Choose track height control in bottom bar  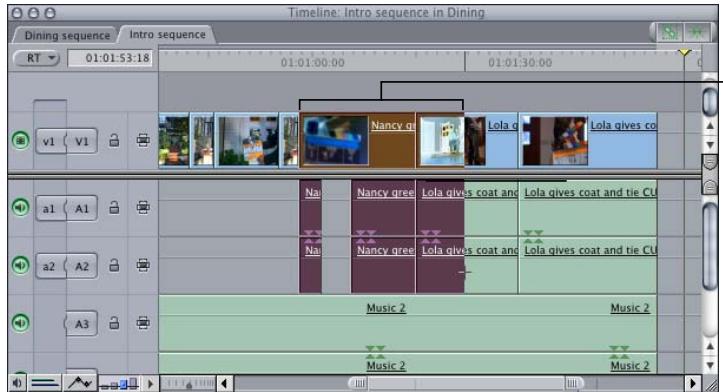(119, 383)
